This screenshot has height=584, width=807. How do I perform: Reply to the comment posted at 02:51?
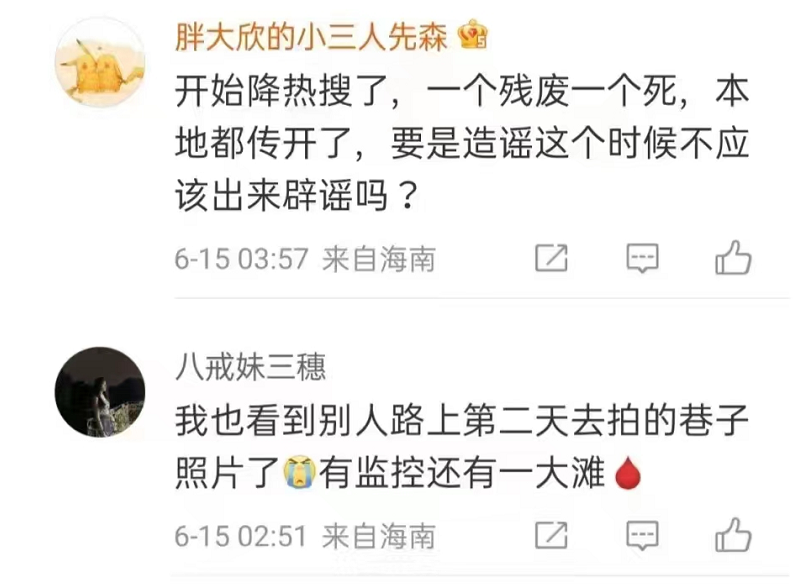point(642,535)
